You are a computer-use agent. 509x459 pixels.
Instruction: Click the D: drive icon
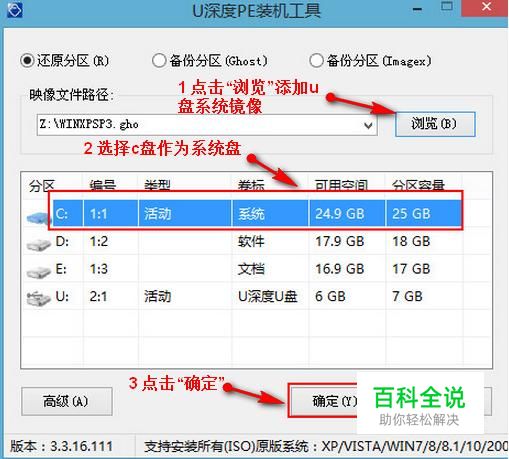39,245
